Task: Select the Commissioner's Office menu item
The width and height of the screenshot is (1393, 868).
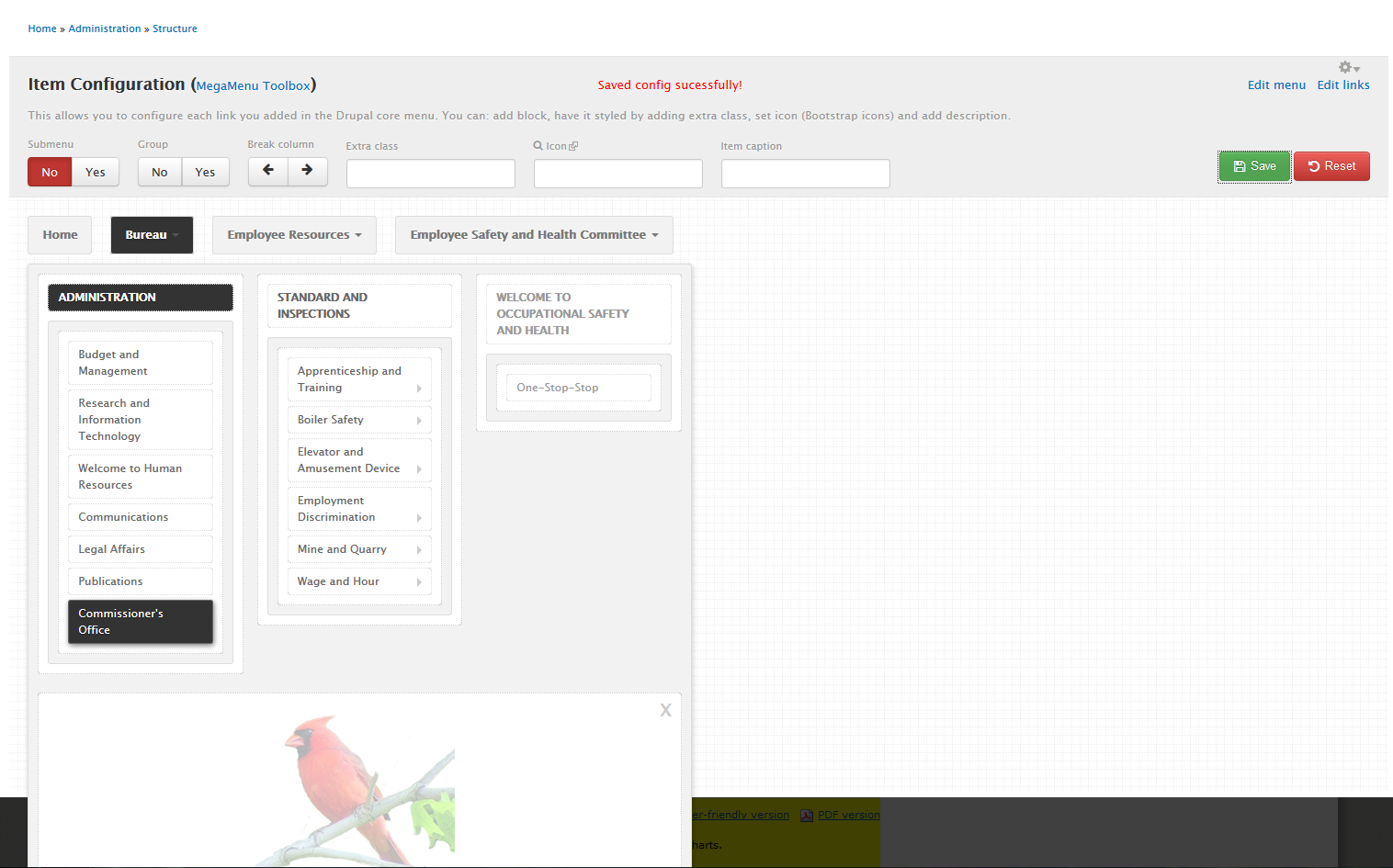Action: (140, 622)
